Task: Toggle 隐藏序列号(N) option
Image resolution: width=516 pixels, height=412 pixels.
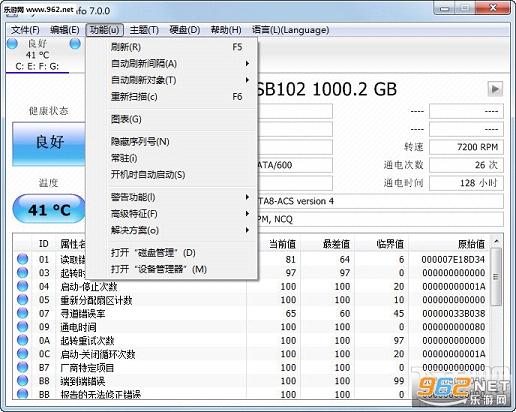Action: pos(171,142)
